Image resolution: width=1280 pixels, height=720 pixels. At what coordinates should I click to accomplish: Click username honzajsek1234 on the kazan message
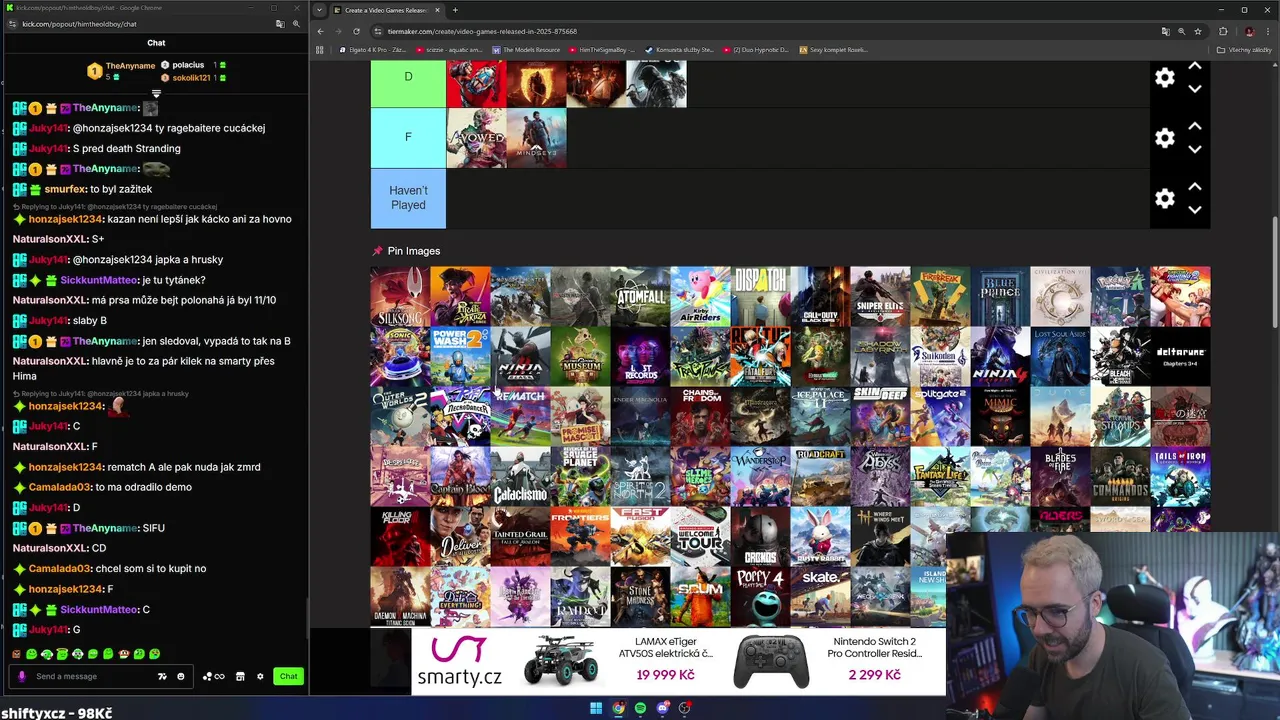coord(65,219)
